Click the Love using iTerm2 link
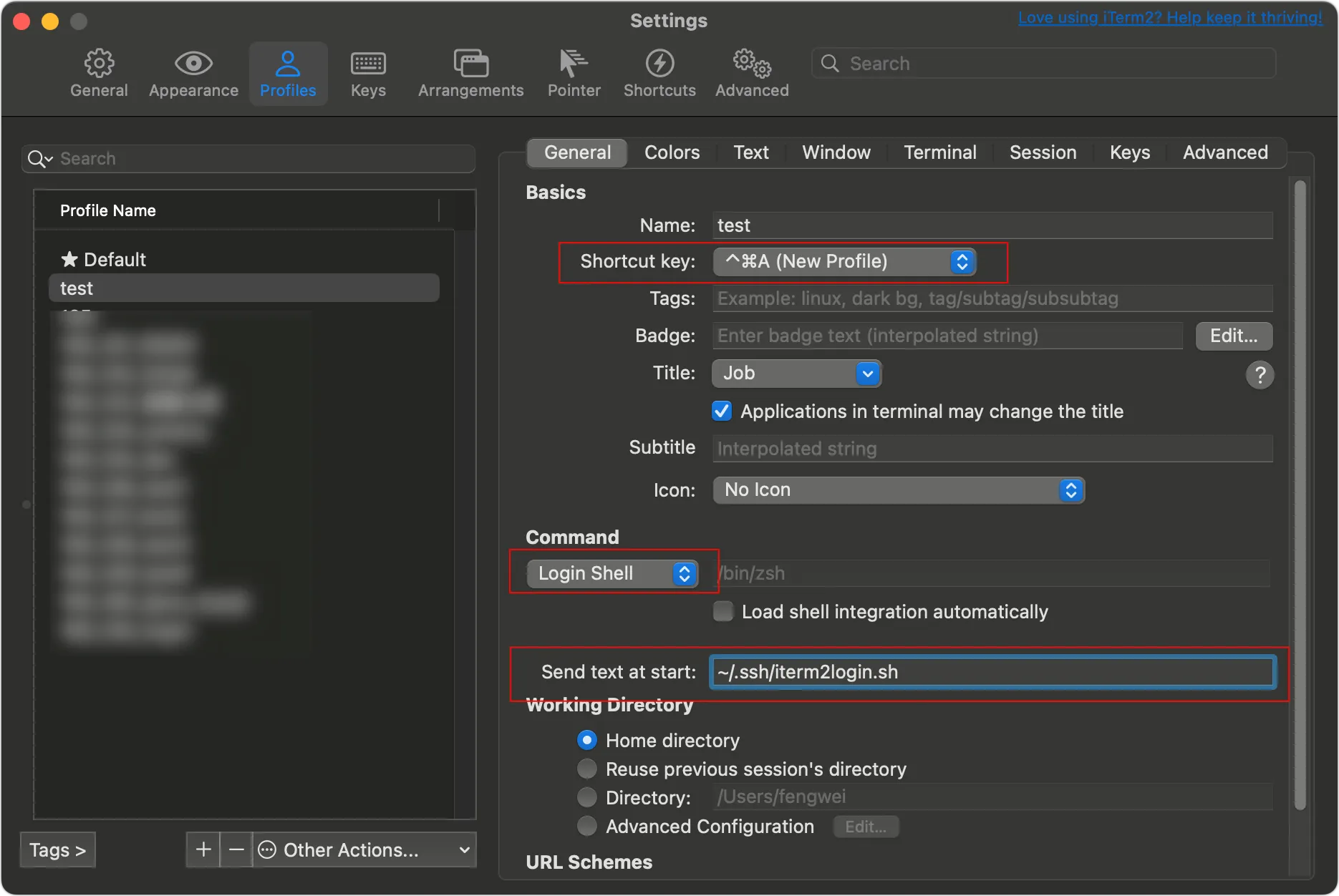Image resolution: width=1339 pixels, height=896 pixels. click(1170, 18)
